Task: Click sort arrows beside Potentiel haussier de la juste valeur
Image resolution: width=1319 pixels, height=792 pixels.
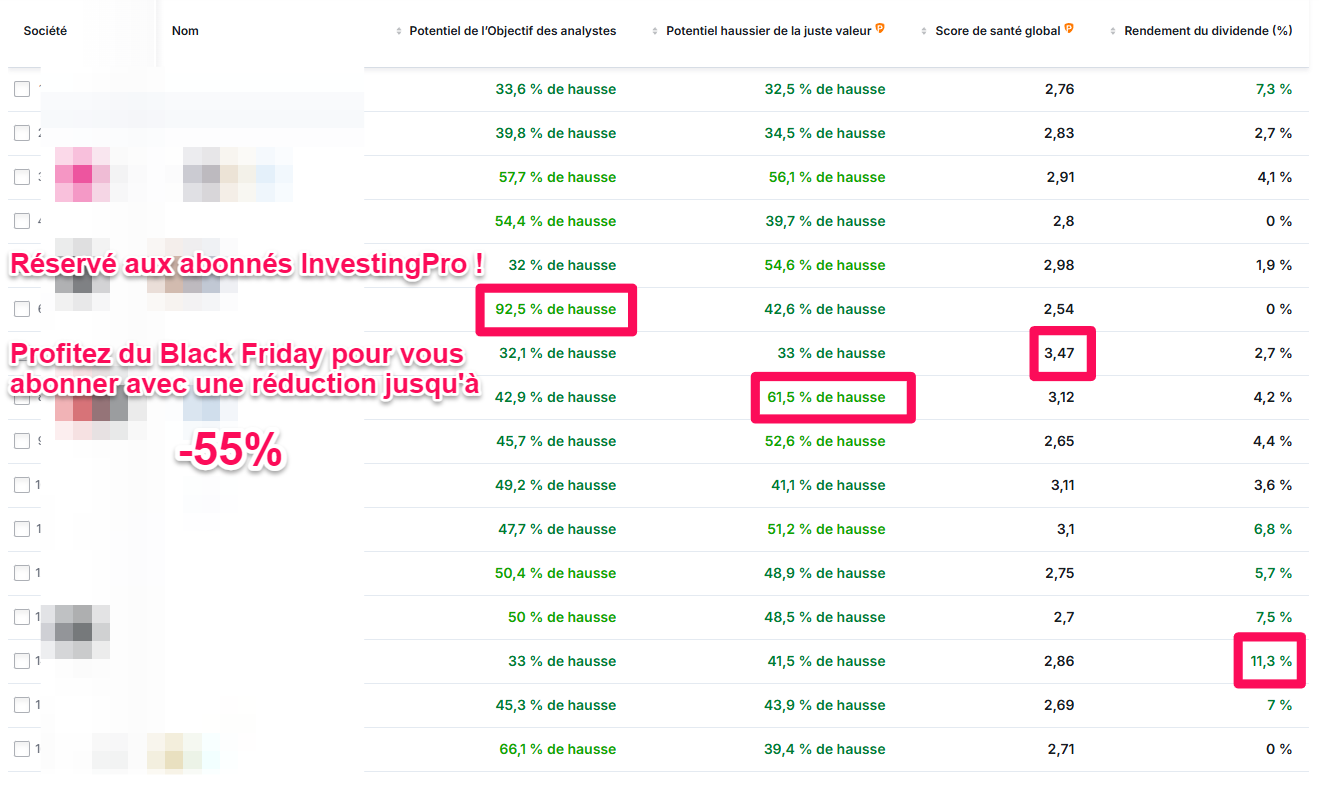Action: click(656, 31)
